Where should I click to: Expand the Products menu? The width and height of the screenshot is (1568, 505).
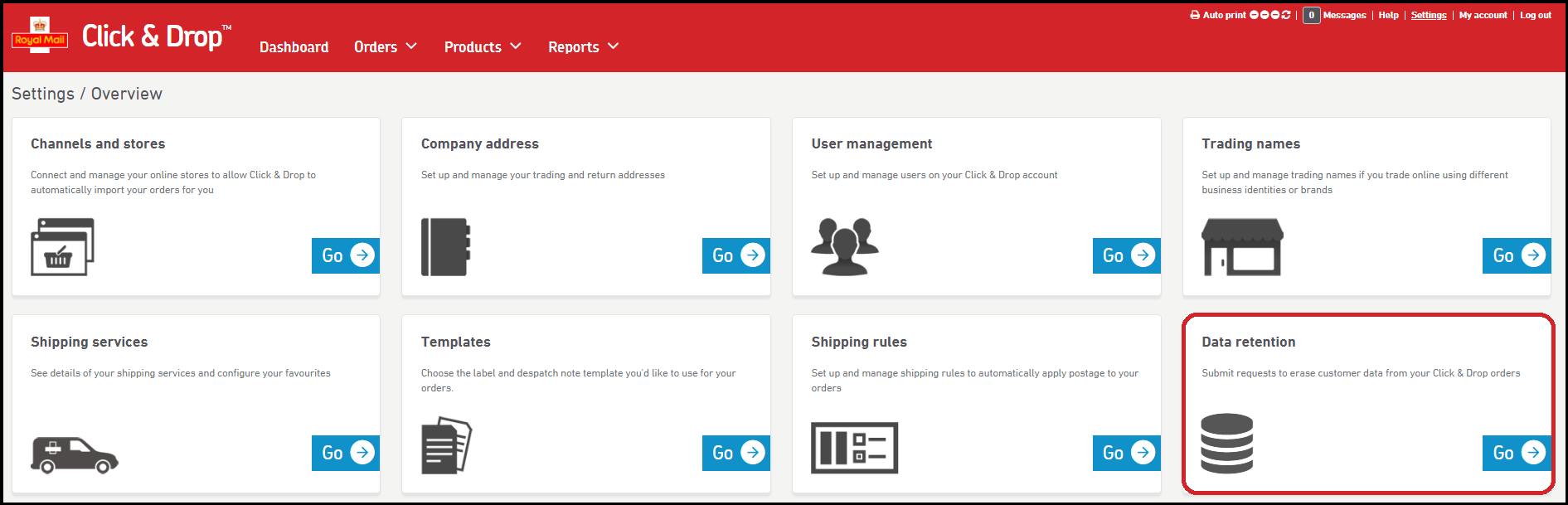pos(483,47)
